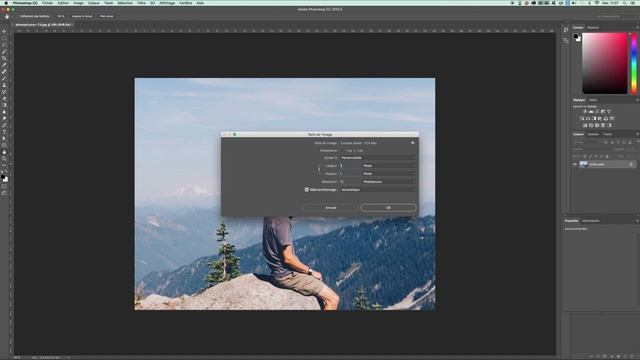Toggle lock transparent pixels in Calques panel
The width and height of the screenshot is (640, 360).
pyautogui.click(x=585, y=156)
